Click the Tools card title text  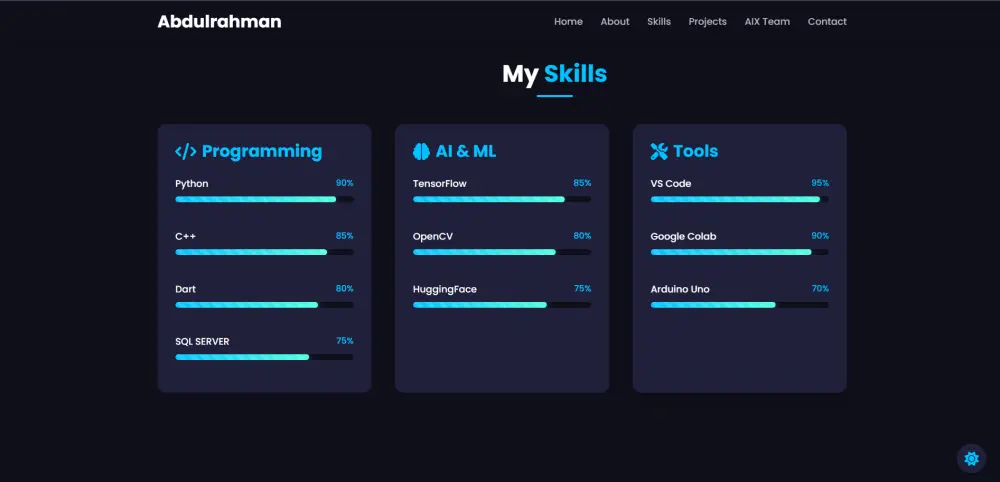click(x=696, y=151)
